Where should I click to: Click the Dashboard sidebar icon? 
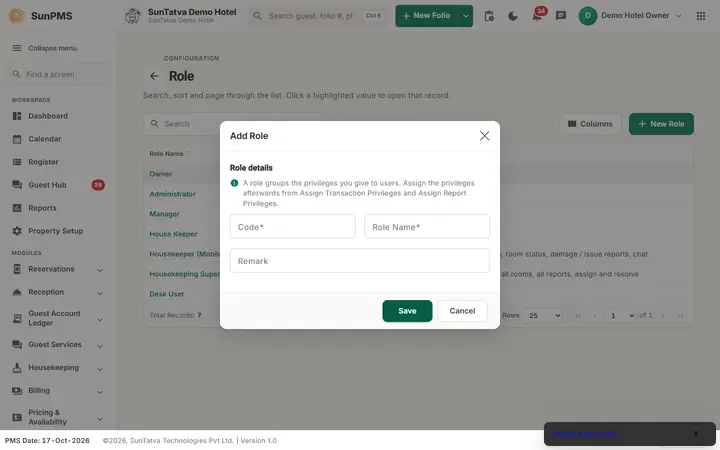17,116
